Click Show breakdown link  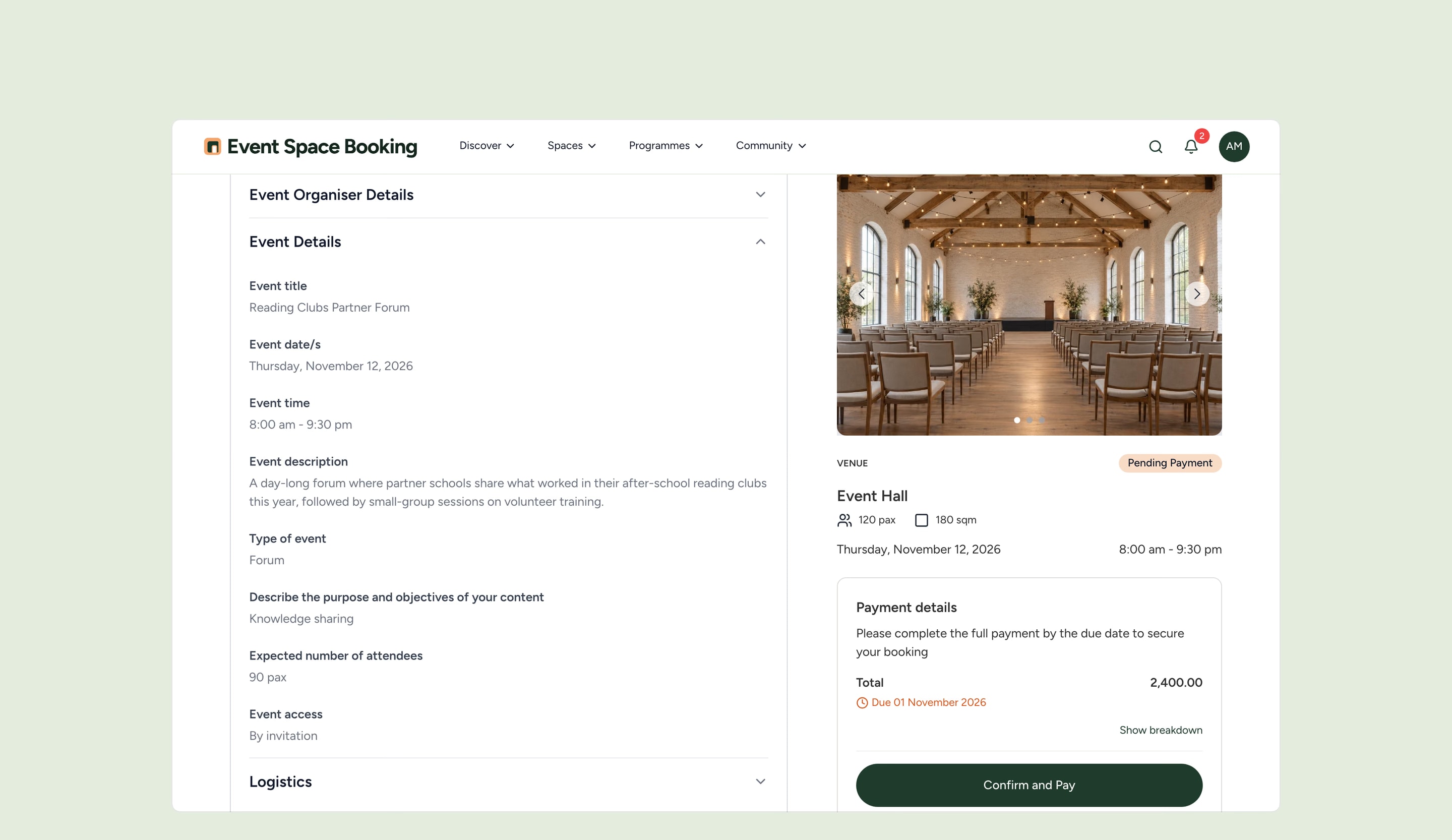click(x=1161, y=730)
